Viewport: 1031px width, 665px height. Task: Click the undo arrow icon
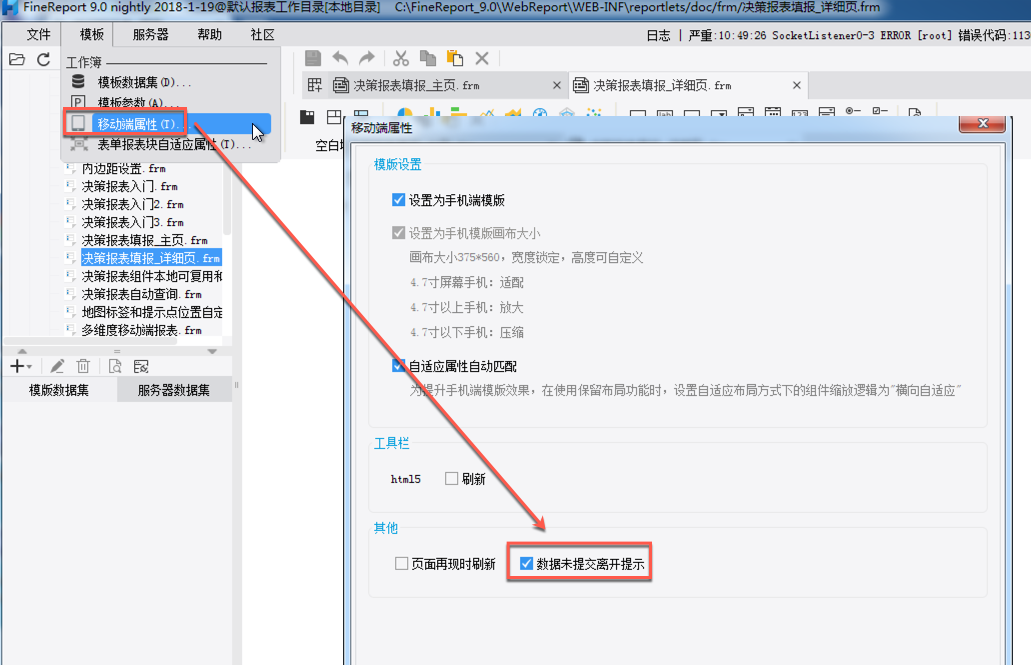340,59
